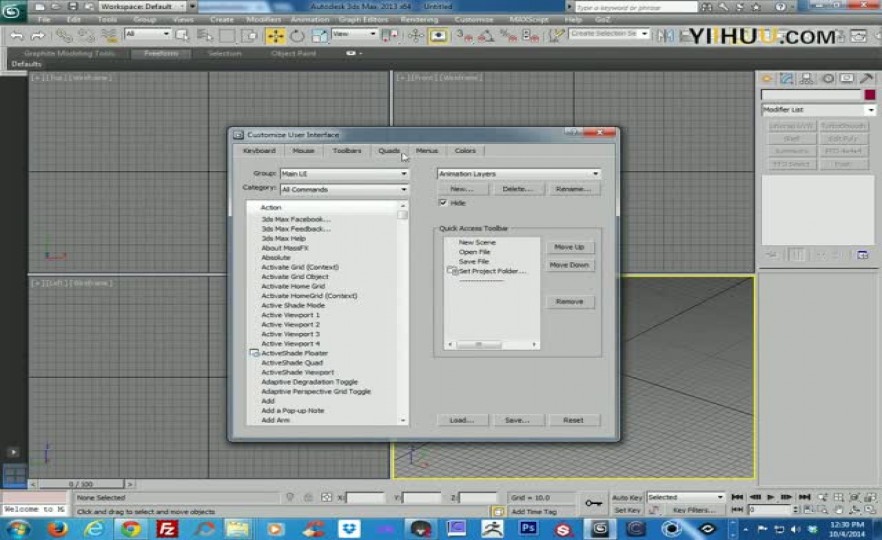The image size is (882, 540).
Task: Click the object color swatch in command panel
Action: coord(870,94)
